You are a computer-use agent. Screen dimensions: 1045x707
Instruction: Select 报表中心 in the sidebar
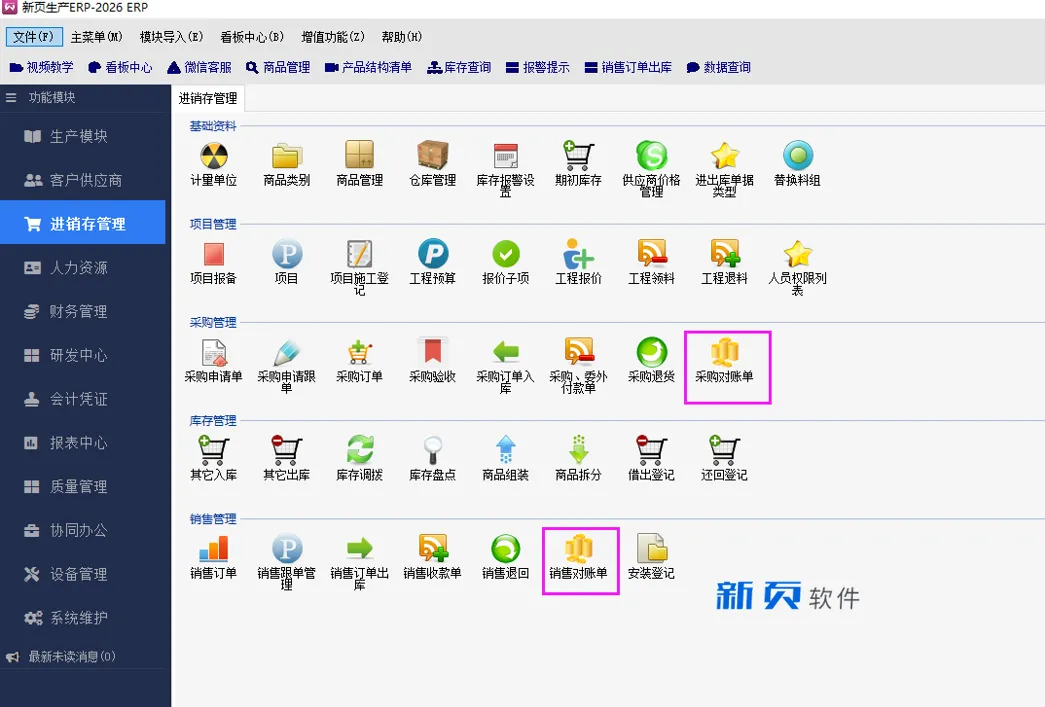click(83, 442)
